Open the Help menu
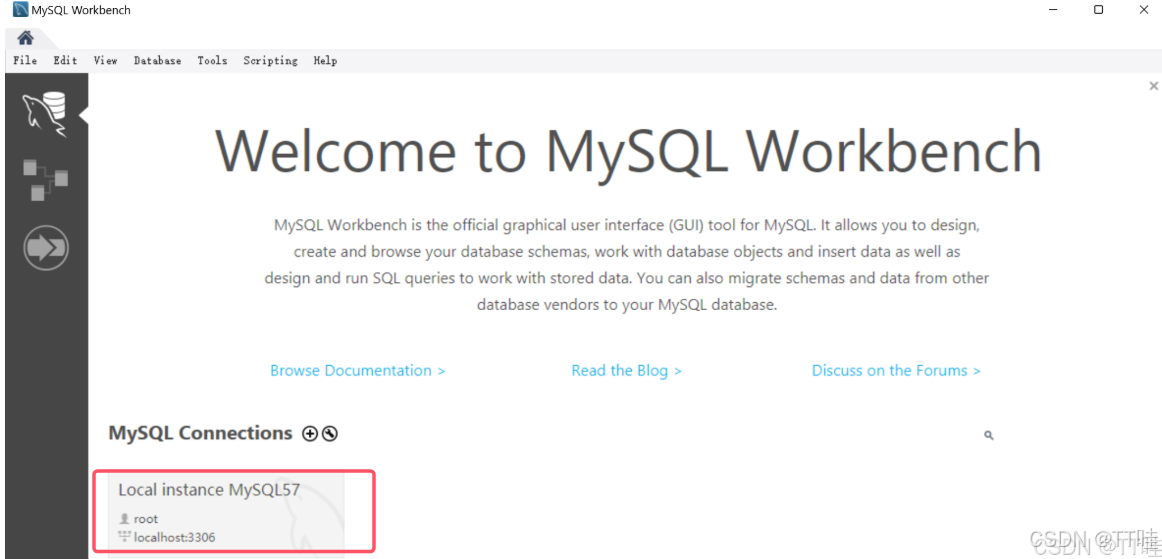The width and height of the screenshot is (1162, 559). (x=325, y=61)
